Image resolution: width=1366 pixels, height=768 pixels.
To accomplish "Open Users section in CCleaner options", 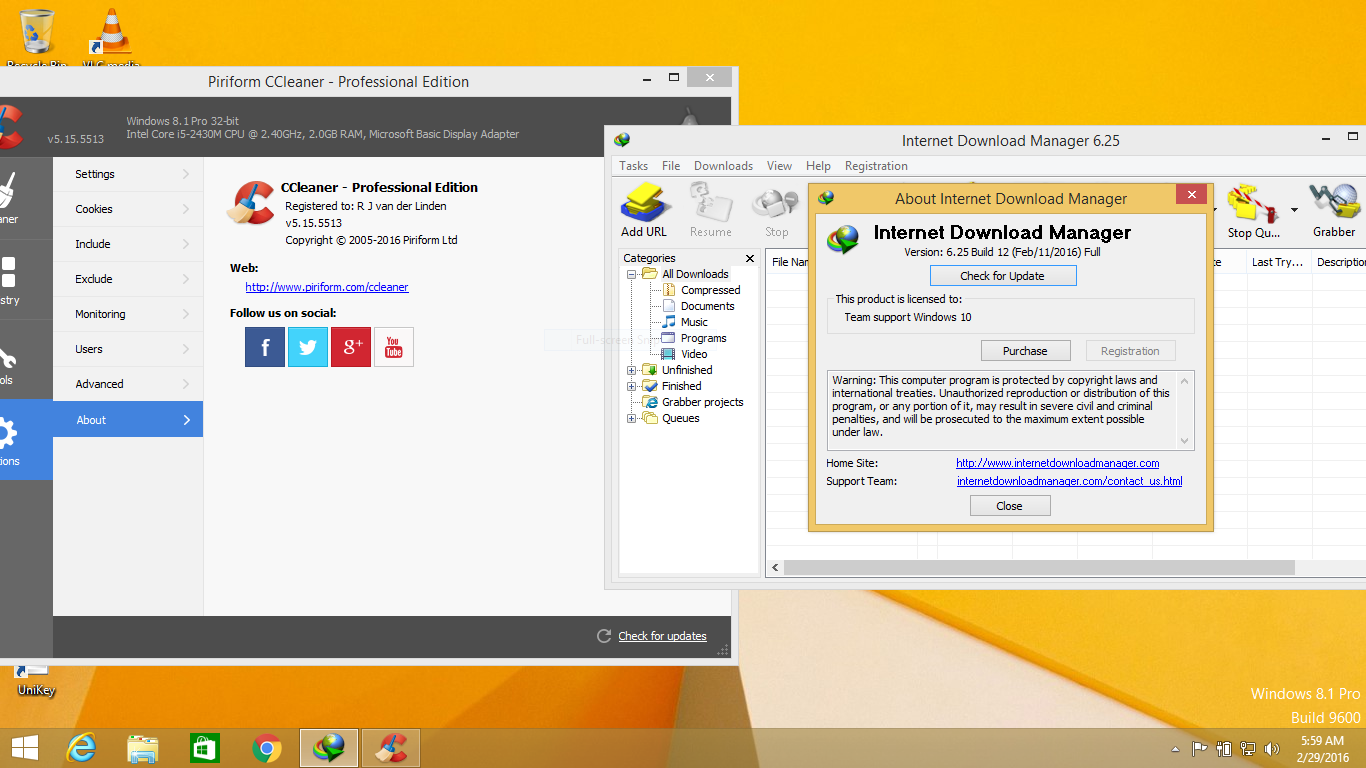I will point(128,349).
